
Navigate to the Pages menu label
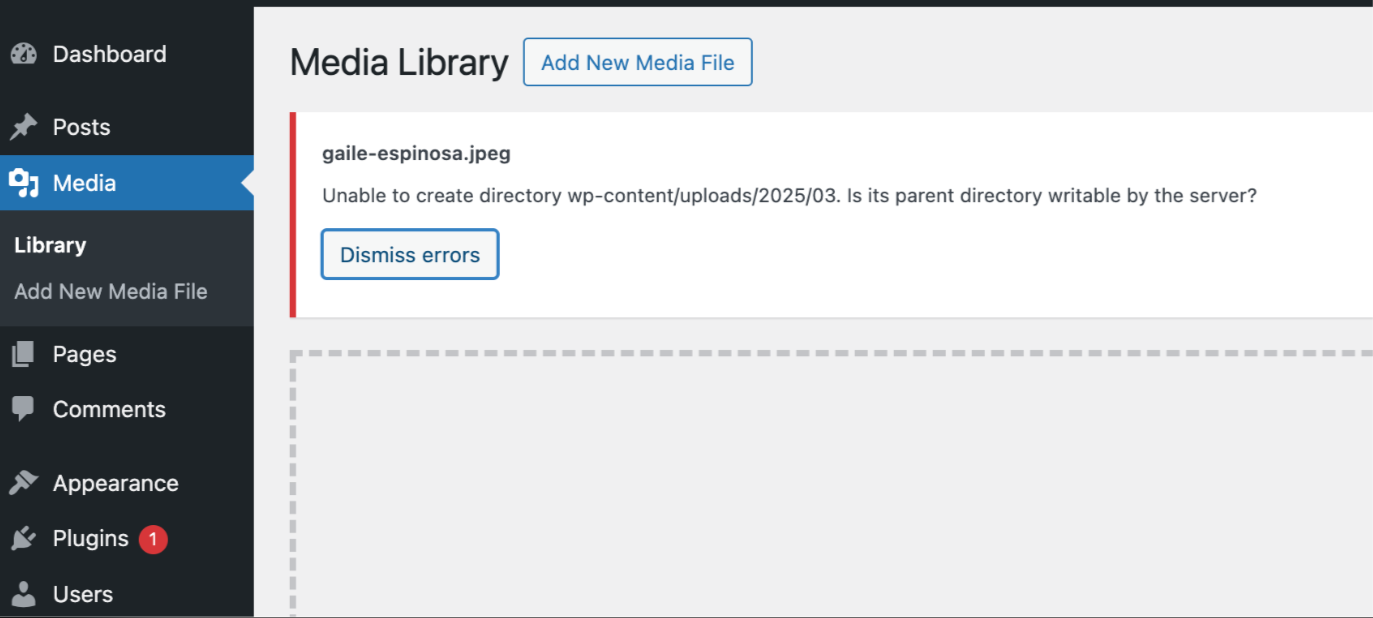tap(84, 354)
